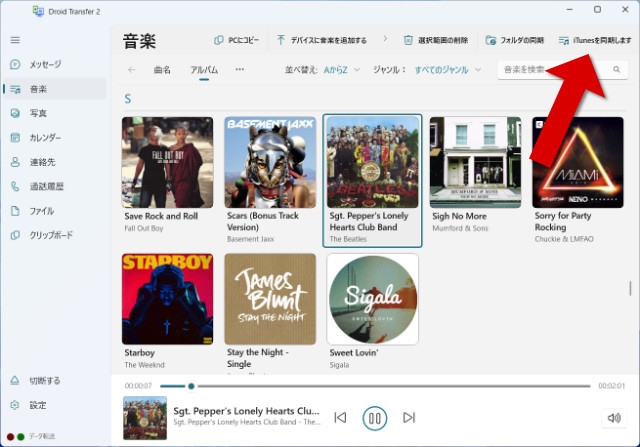Open 設定 settings
The width and height of the screenshot is (640, 447).
pyautogui.click(x=55, y=405)
